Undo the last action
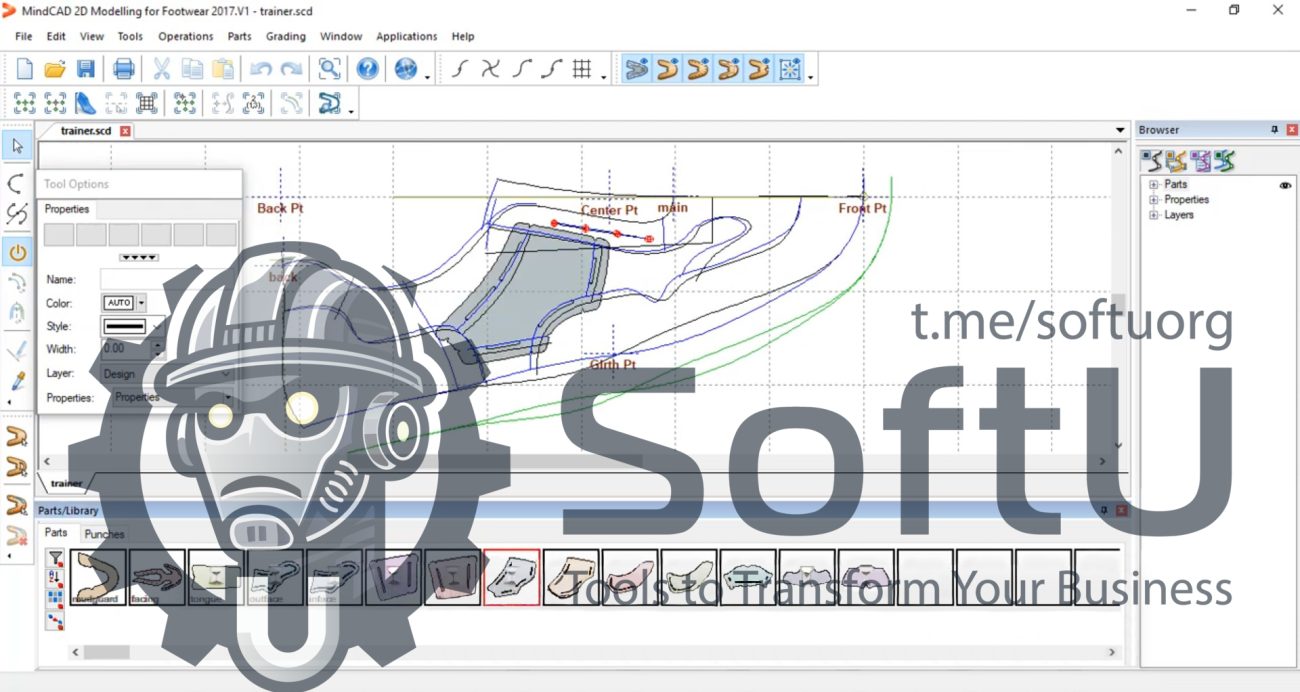This screenshot has height=692, width=1300. pyautogui.click(x=261, y=69)
